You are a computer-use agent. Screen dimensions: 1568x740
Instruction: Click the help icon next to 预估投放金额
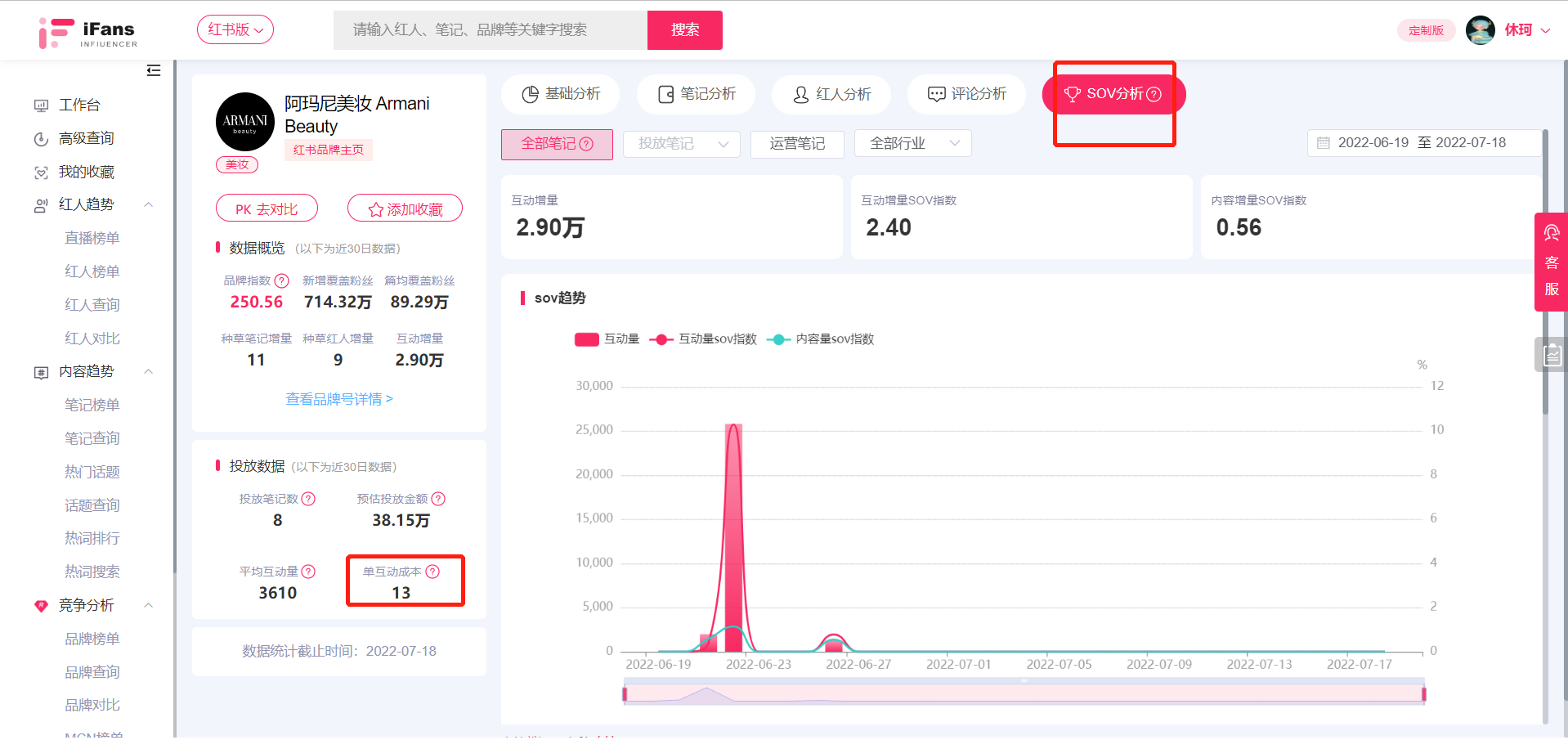438,499
